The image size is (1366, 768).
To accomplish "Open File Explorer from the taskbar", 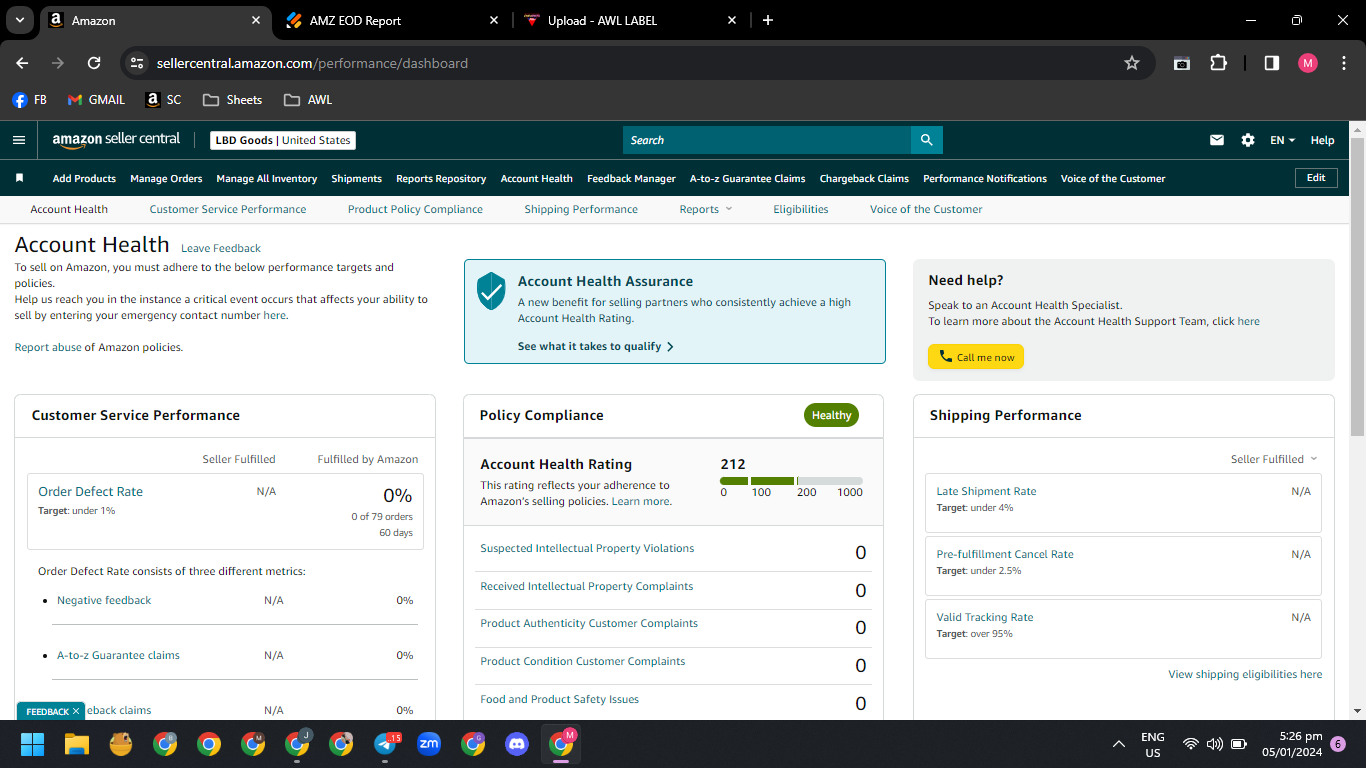I will click(77, 744).
